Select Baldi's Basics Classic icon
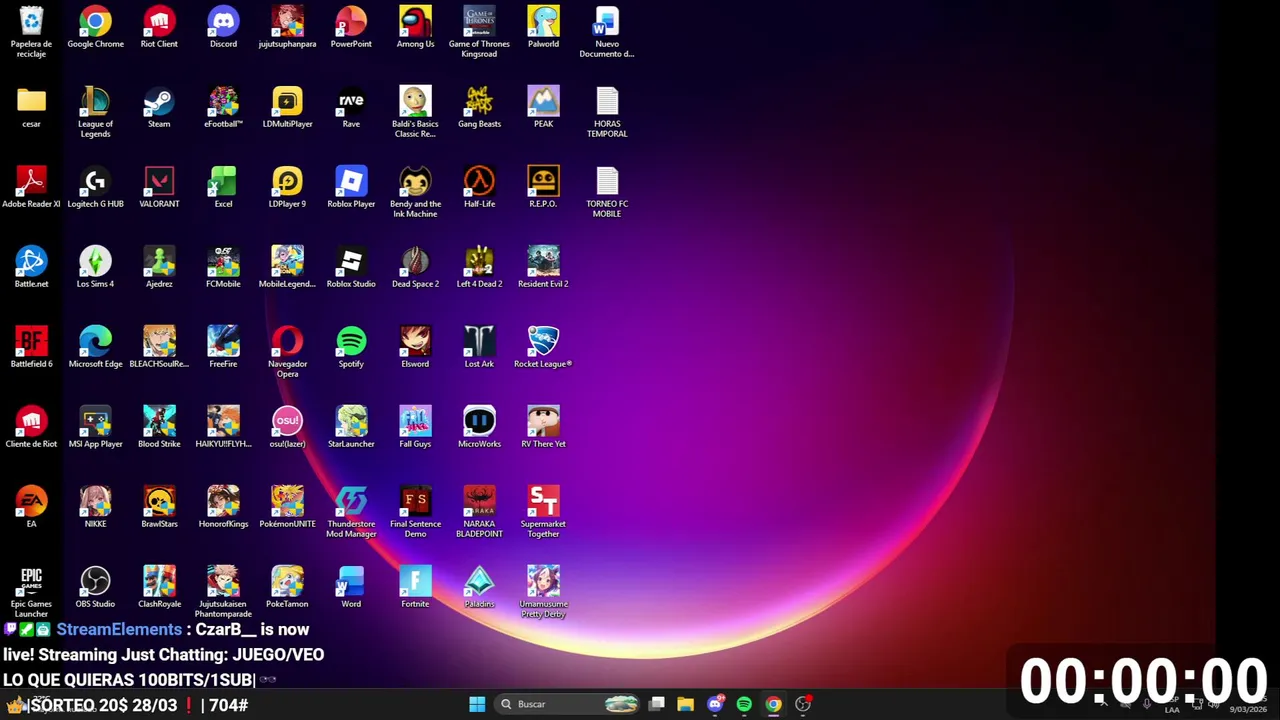The image size is (1280, 720). (x=415, y=112)
